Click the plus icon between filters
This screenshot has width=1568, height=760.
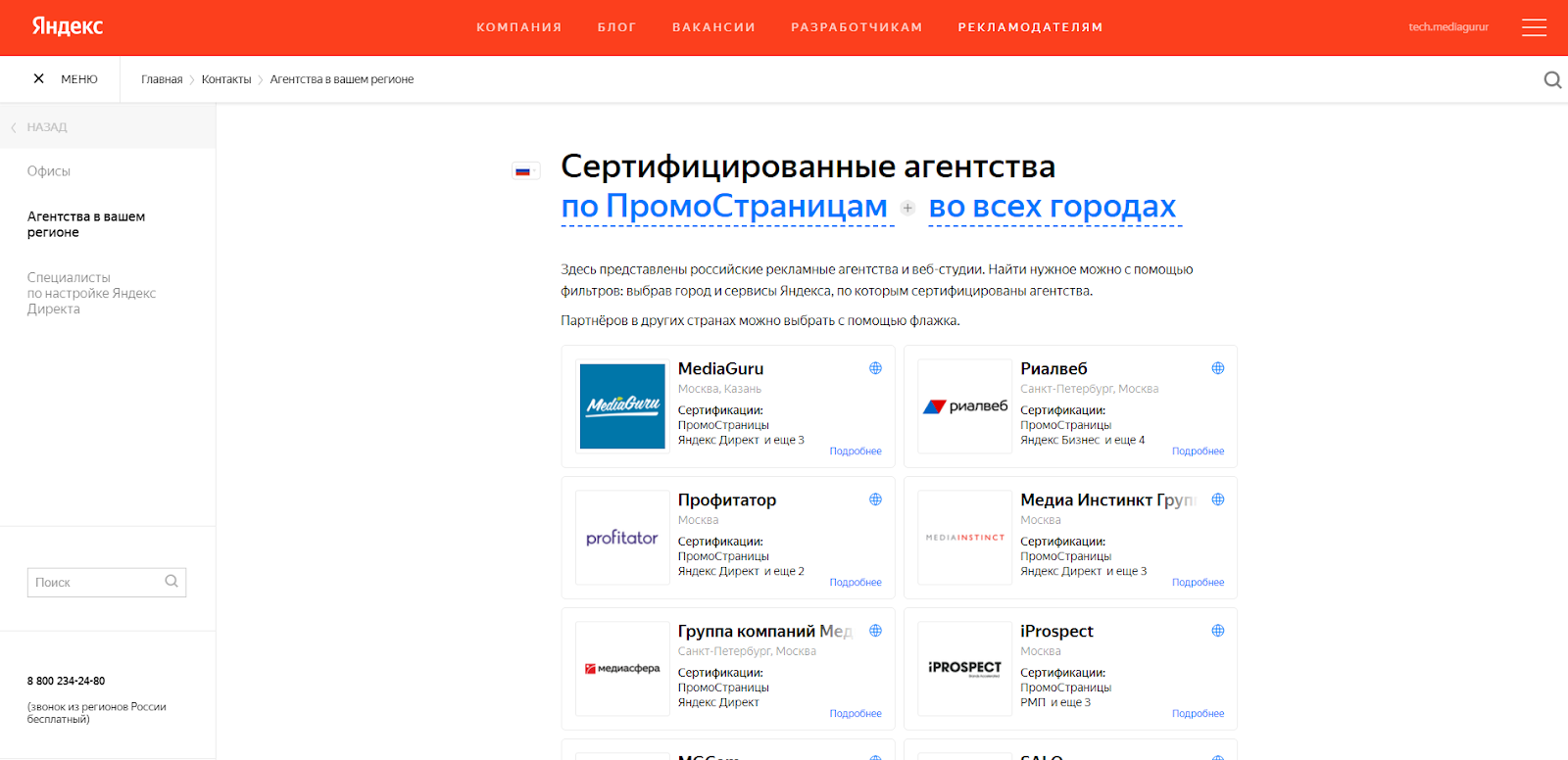[907, 208]
